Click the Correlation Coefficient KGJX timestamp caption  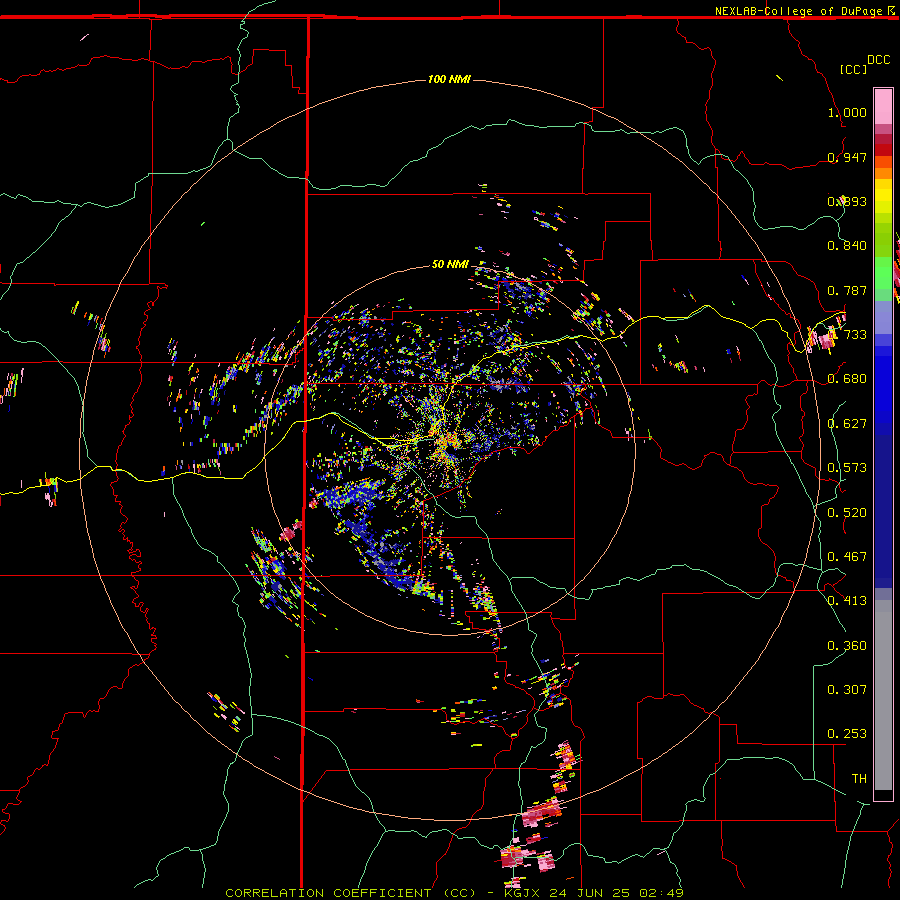click(454, 893)
